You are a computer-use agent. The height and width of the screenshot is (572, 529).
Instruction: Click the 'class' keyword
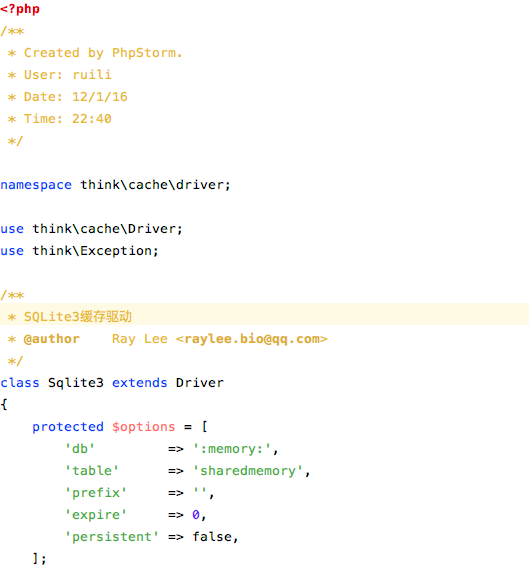tap(20, 383)
